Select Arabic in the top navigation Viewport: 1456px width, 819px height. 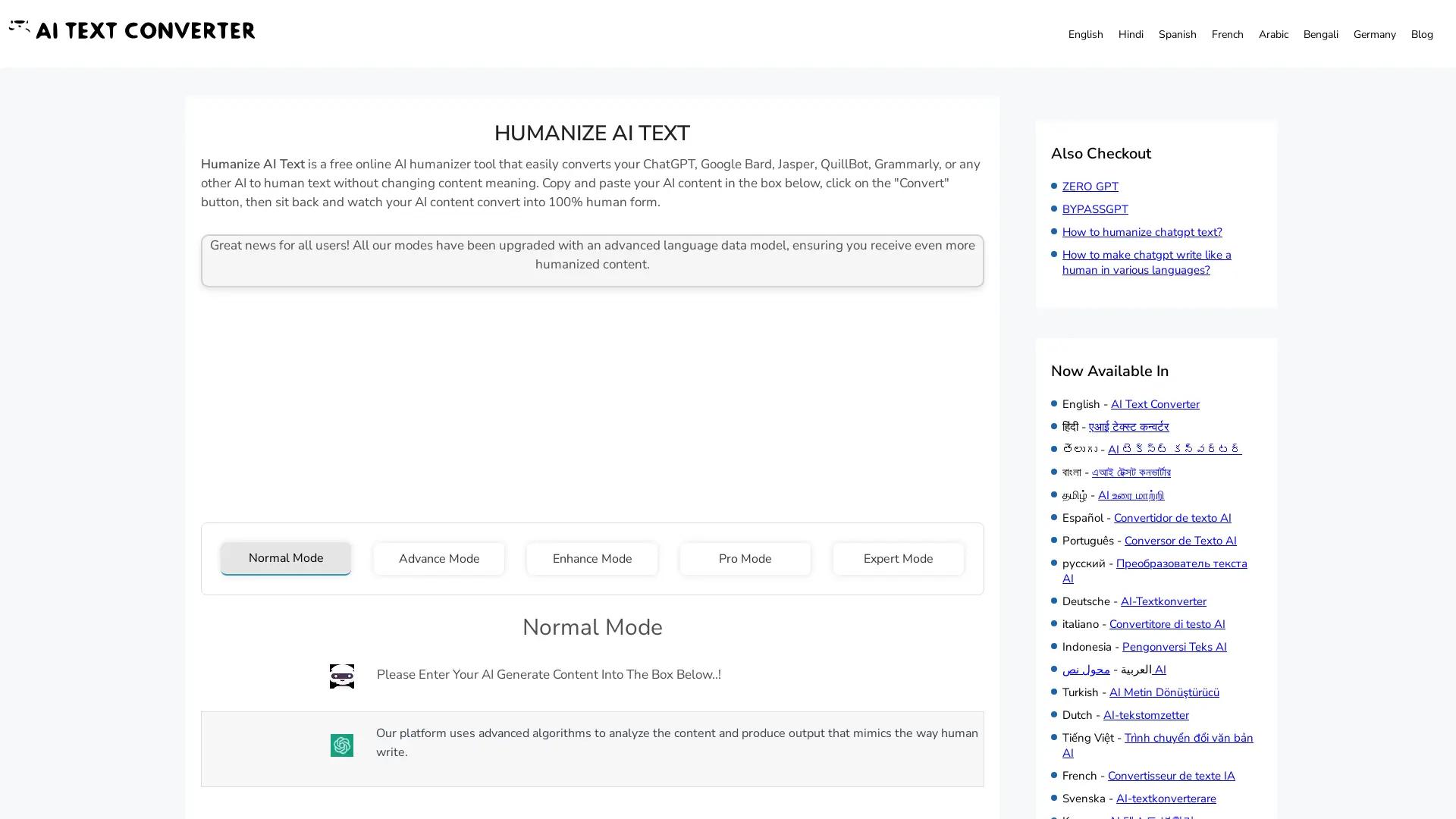click(1273, 34)
